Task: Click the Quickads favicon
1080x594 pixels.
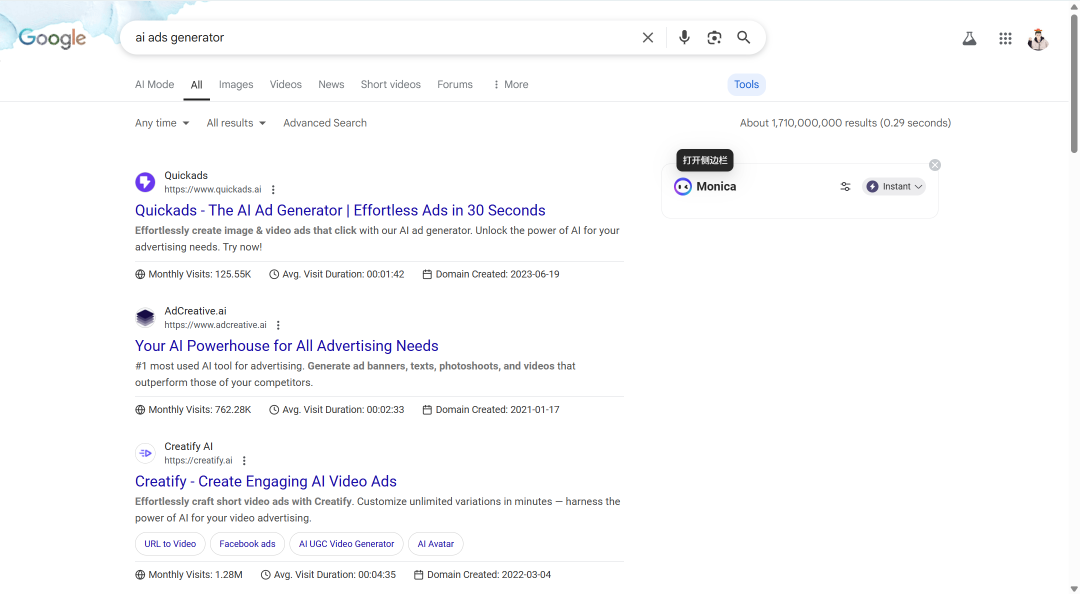Action: click(145, 182)
